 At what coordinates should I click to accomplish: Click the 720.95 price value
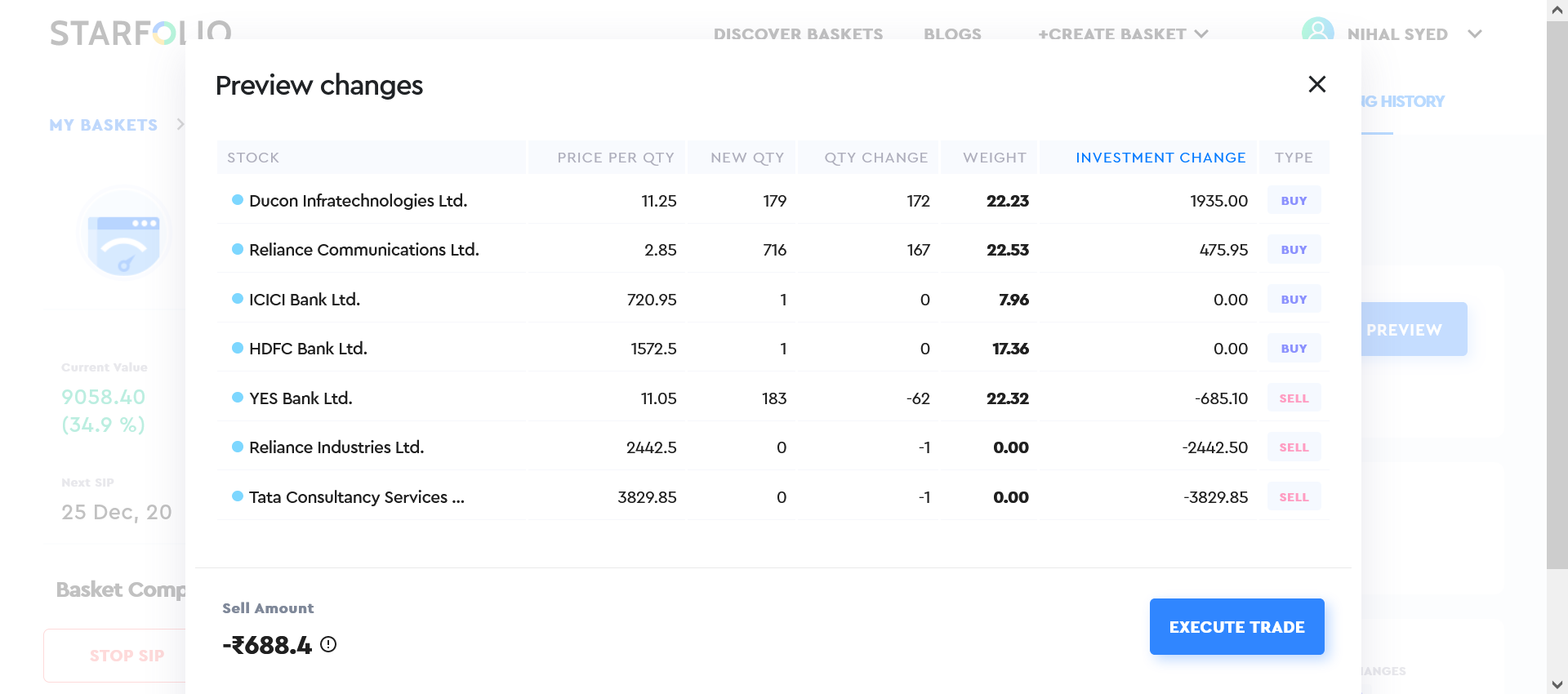[652, 300]
